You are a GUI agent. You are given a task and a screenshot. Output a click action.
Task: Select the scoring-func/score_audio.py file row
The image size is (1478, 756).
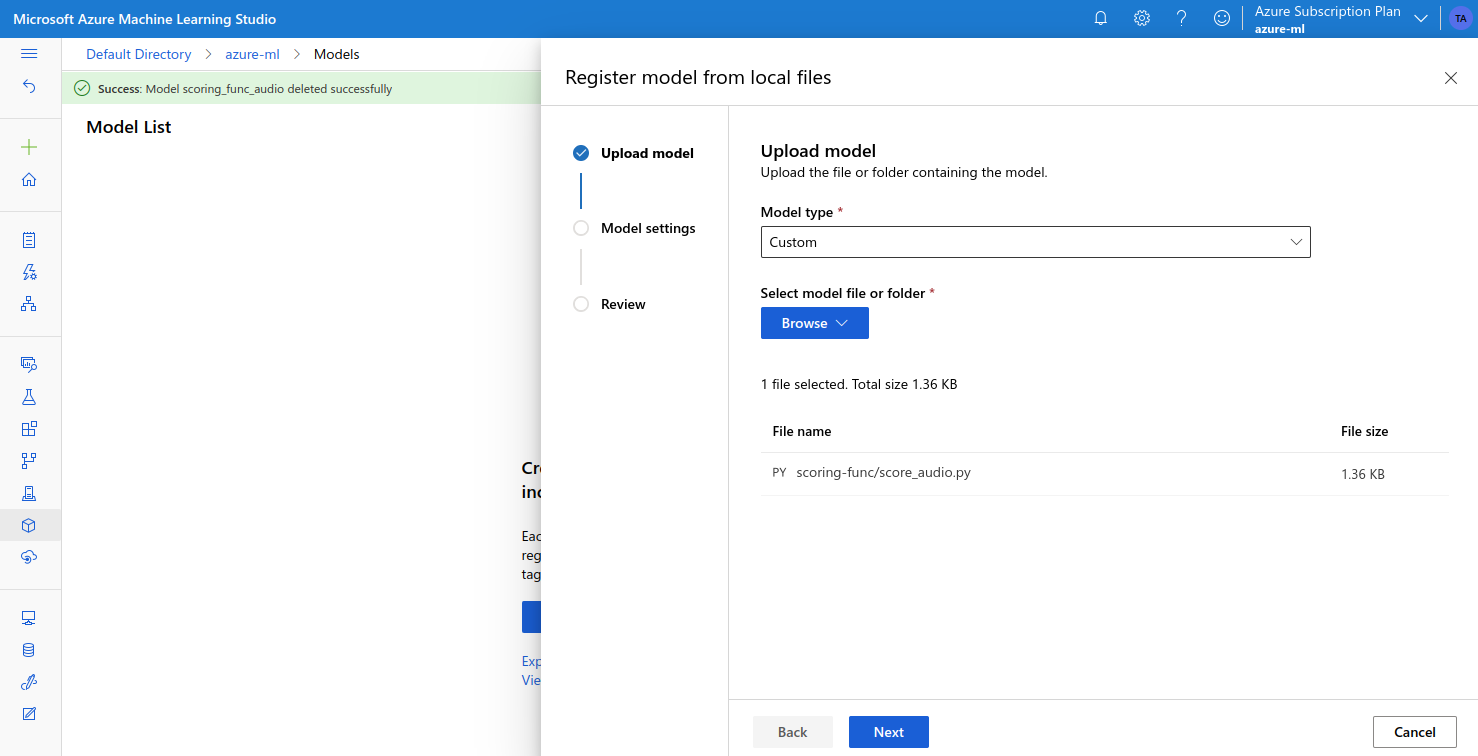coord(1104,473)
